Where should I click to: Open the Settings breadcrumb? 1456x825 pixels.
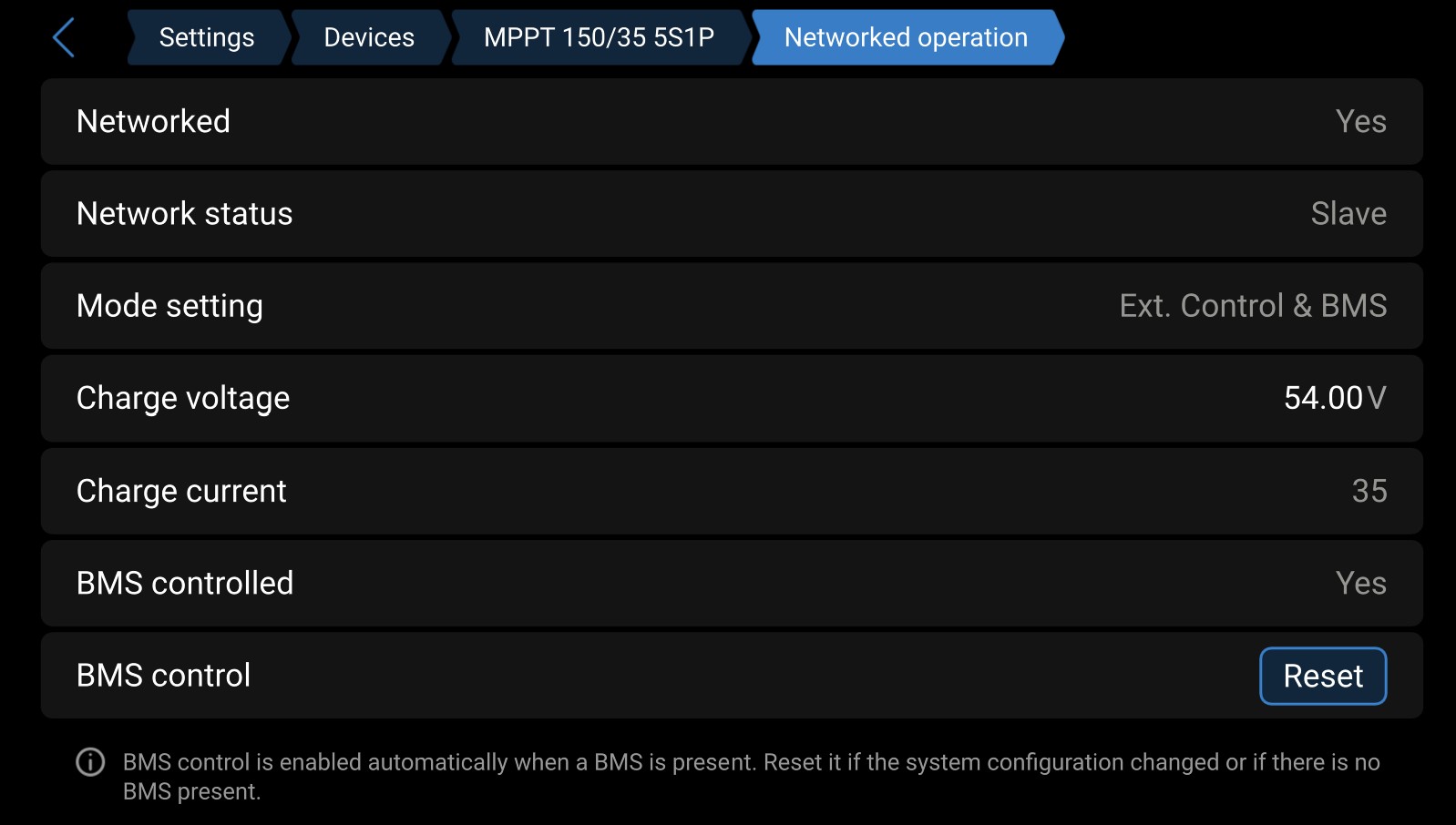coord(207,38)
